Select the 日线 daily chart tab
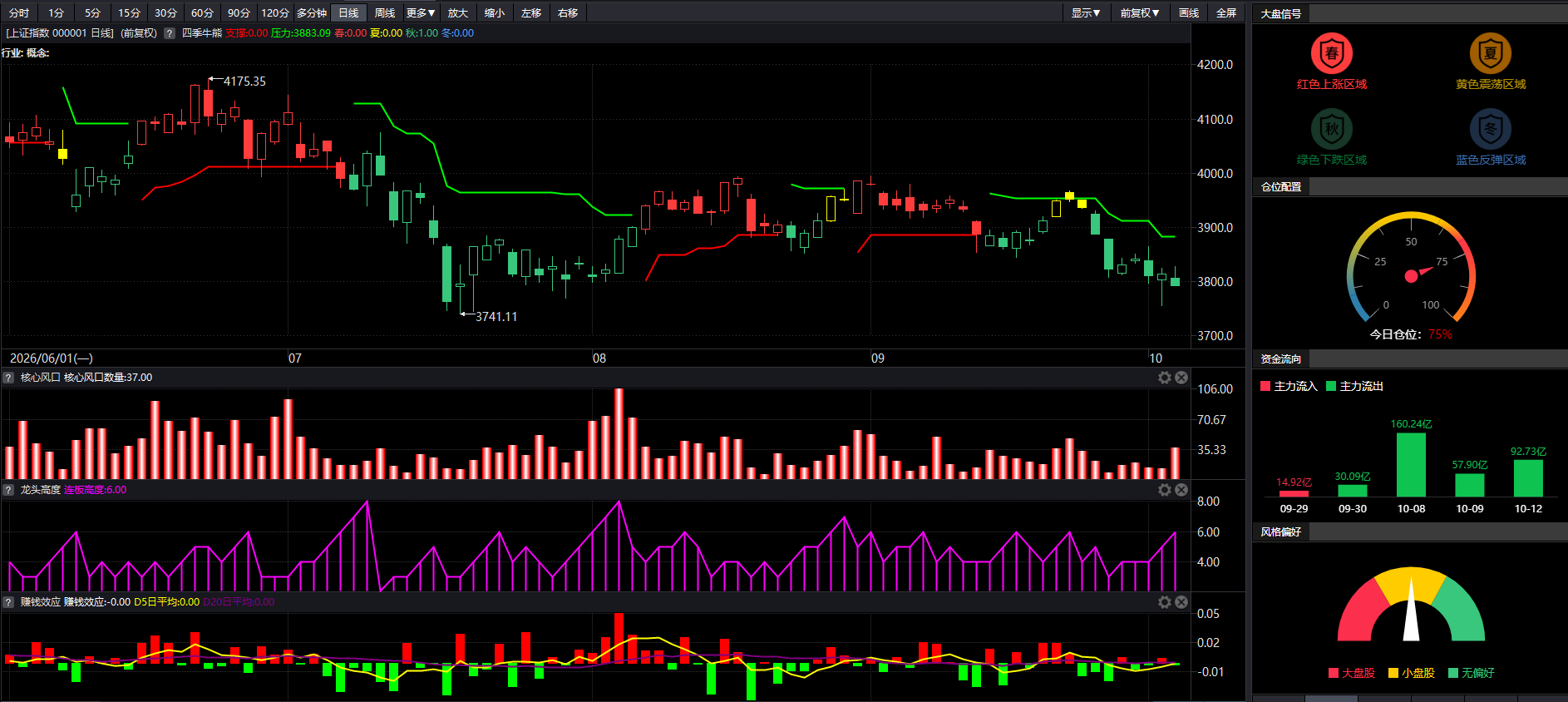This screenshot has height=702, width=1568. point(348,13)
